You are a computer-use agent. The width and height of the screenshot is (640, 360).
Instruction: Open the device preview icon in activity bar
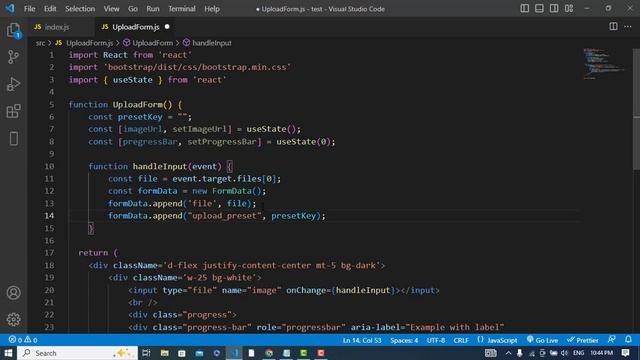pos(13,138)
